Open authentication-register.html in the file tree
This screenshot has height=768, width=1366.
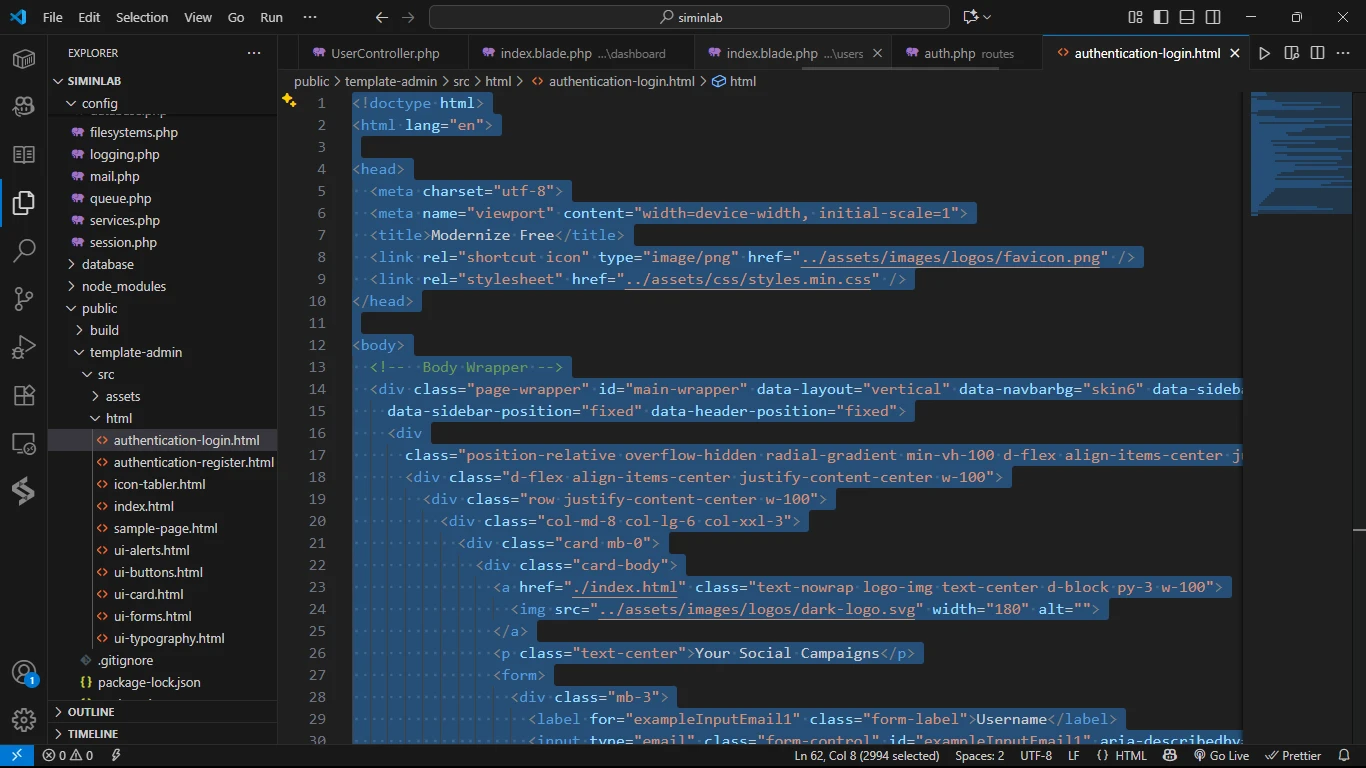pos(193,462)
